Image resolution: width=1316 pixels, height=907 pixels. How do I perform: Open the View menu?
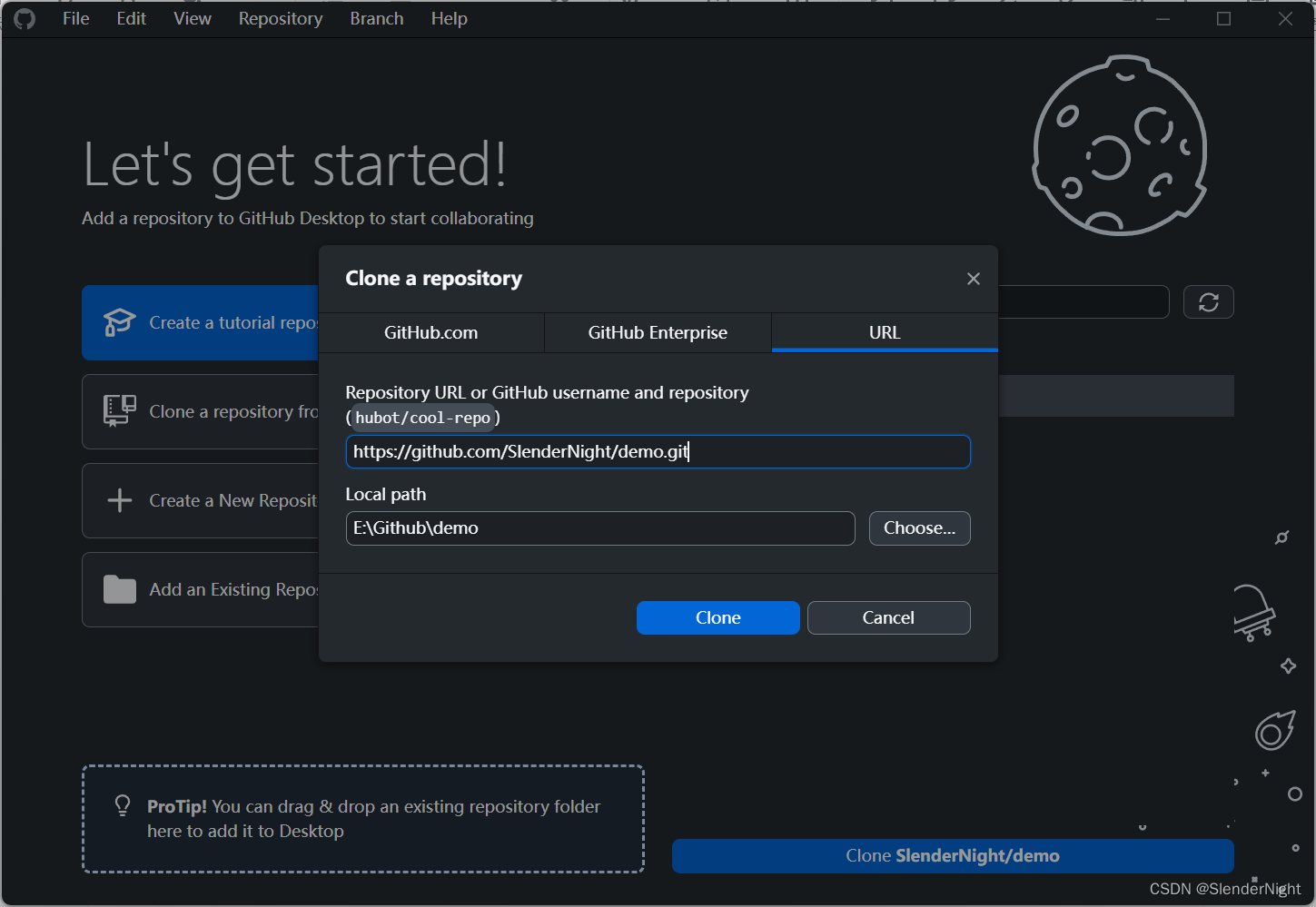coord(193,19)
